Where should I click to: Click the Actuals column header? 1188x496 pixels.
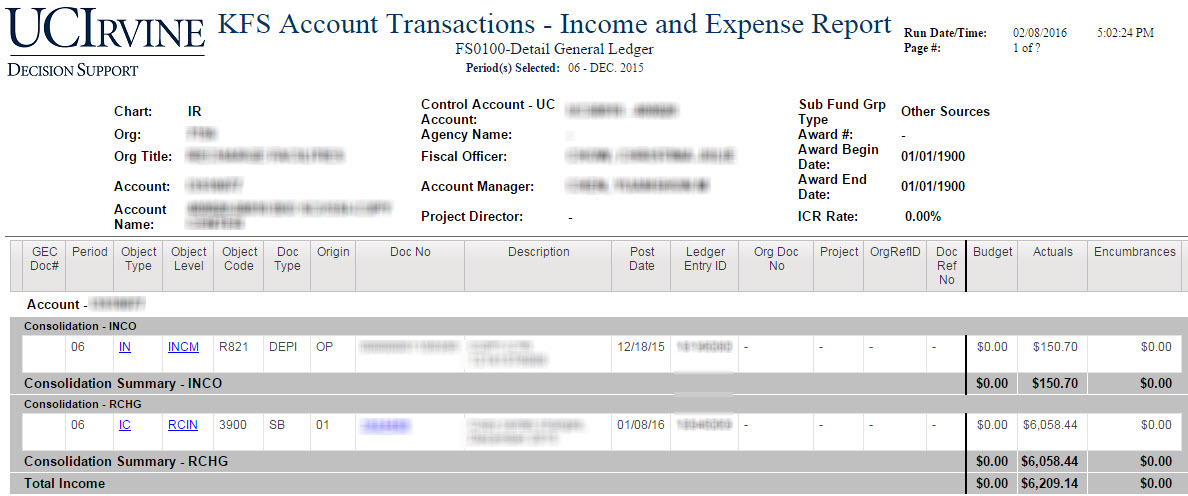tap(1052, 252)
